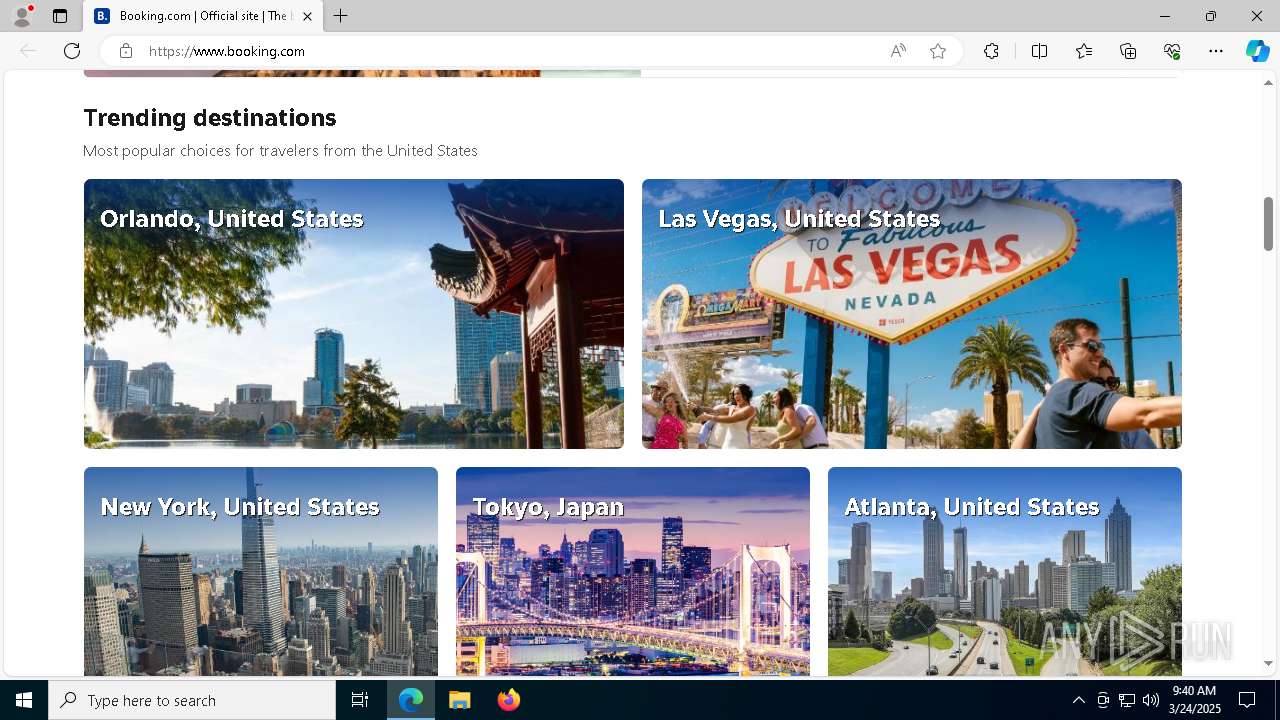Click the 'Most popular choices for travelers' subtitle

pyautogui.click(x=280, y=151)
